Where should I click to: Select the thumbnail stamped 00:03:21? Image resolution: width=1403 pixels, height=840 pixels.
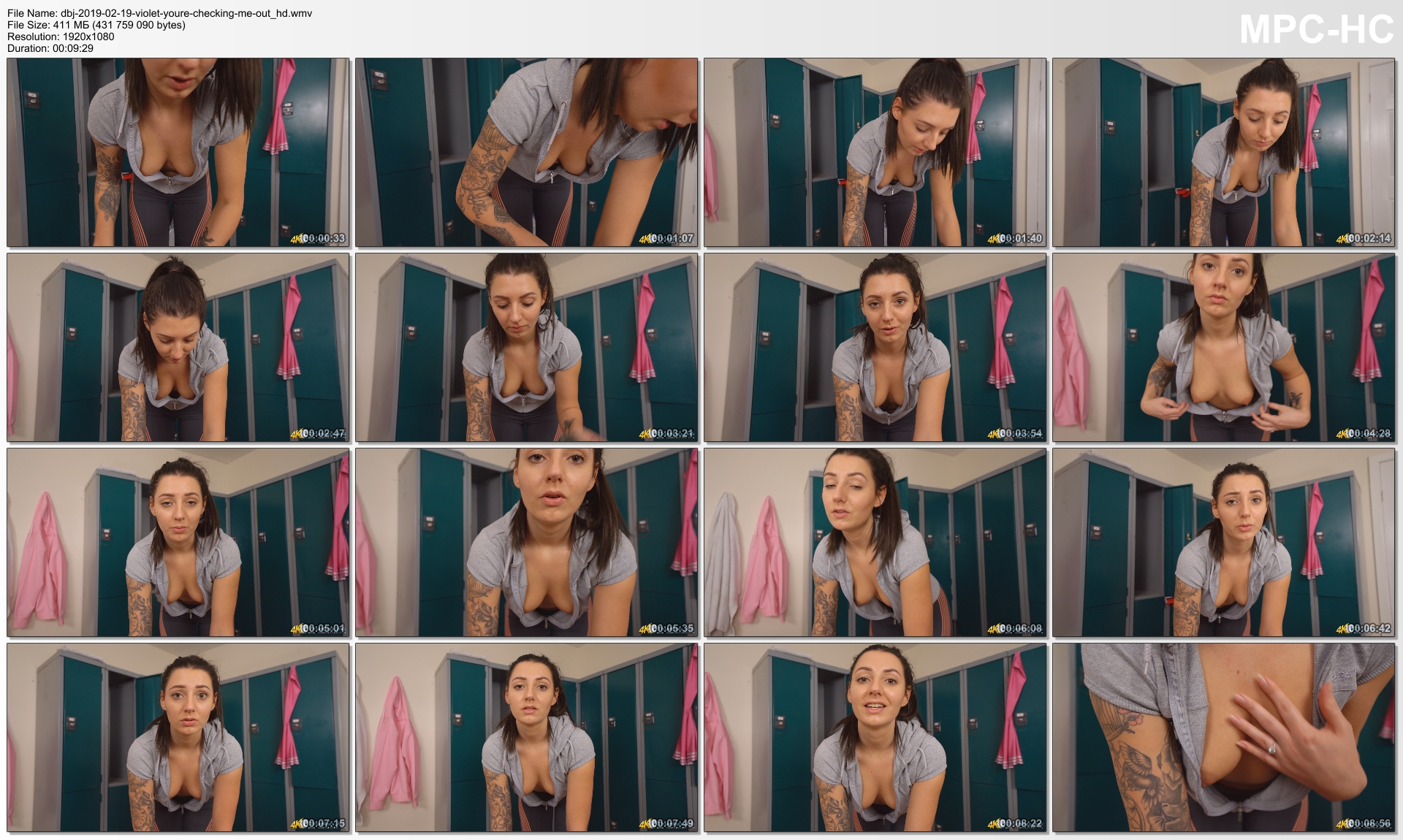click(x=527, y=347)
